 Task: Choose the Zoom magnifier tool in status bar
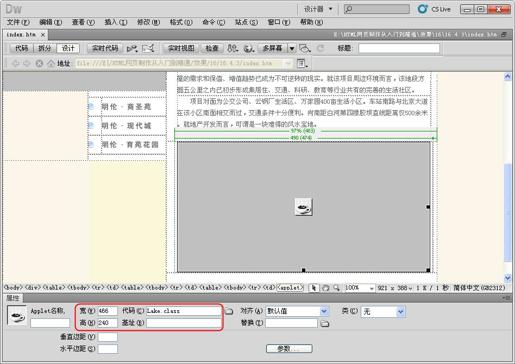[337, 288]
